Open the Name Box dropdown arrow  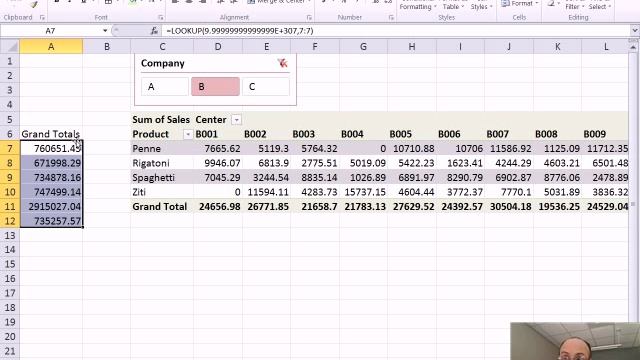105,31
